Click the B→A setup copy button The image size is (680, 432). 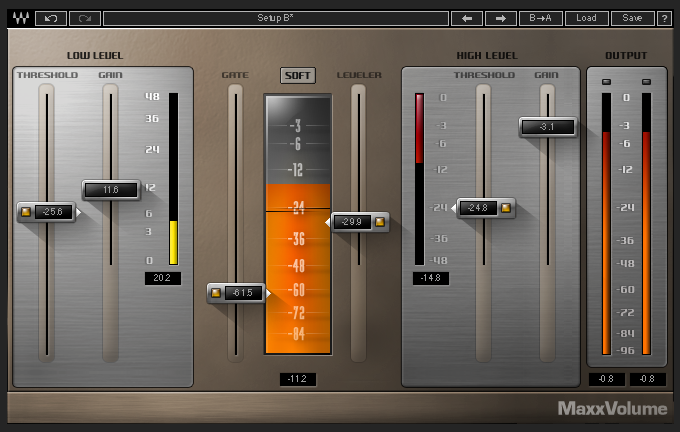click(x=540, y=18)
